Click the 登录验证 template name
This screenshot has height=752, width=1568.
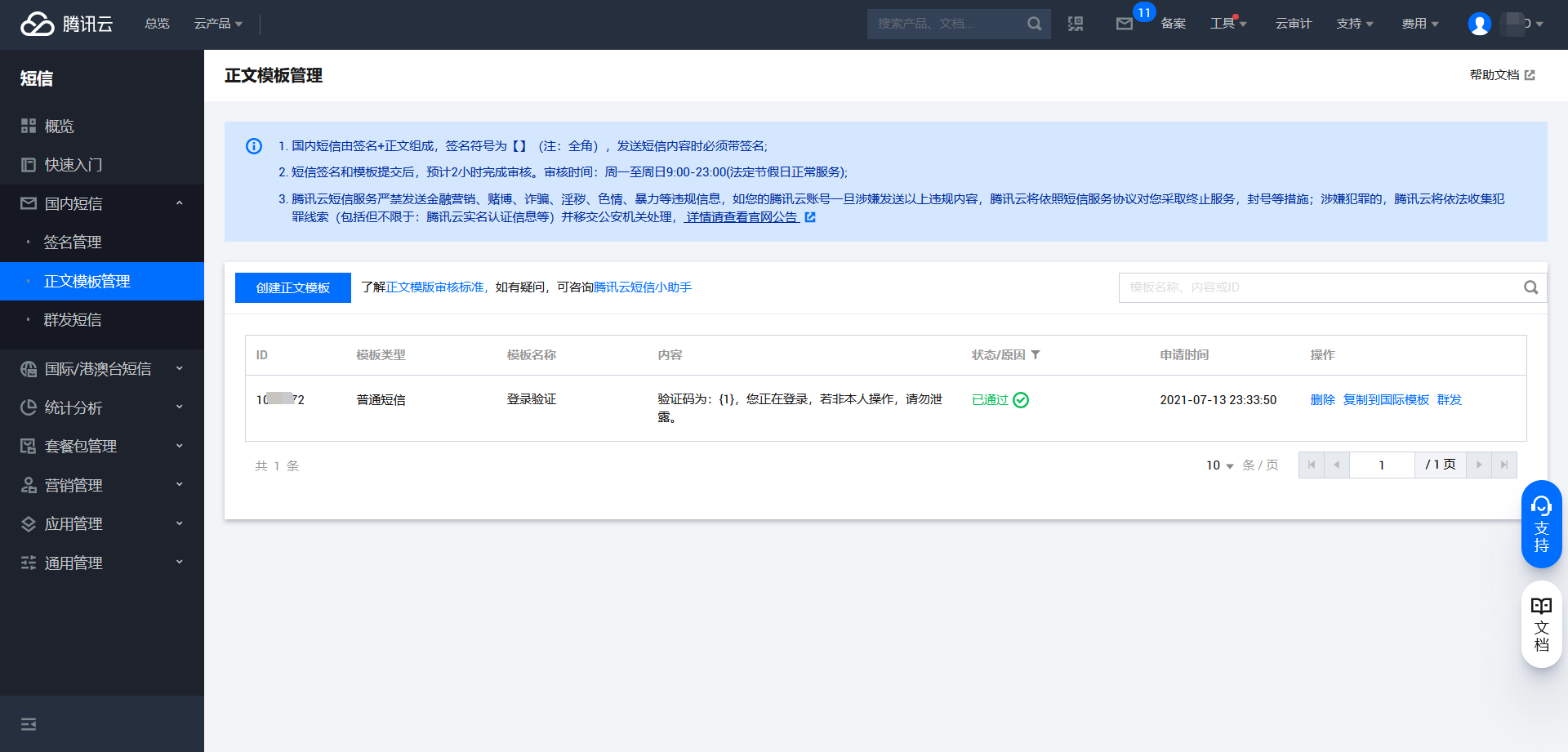click(532, 399)
